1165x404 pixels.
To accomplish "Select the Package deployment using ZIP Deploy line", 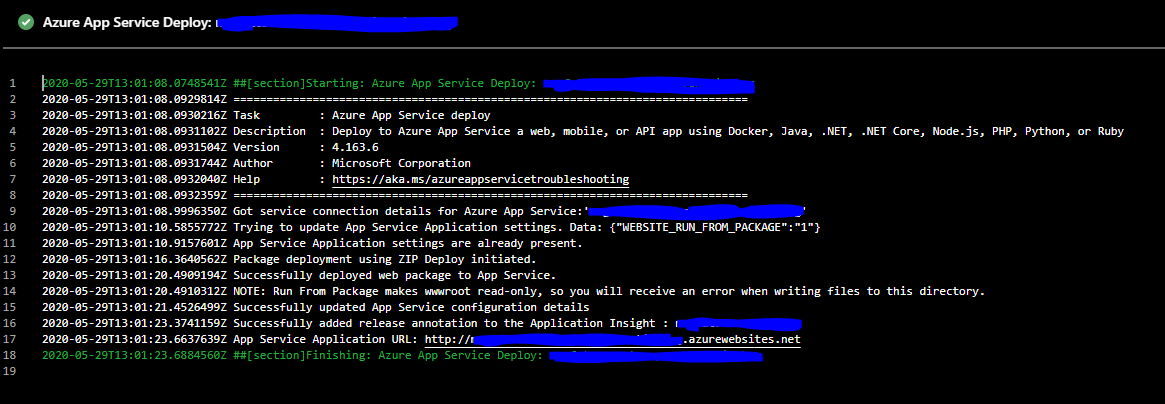I will coord(289,259).
